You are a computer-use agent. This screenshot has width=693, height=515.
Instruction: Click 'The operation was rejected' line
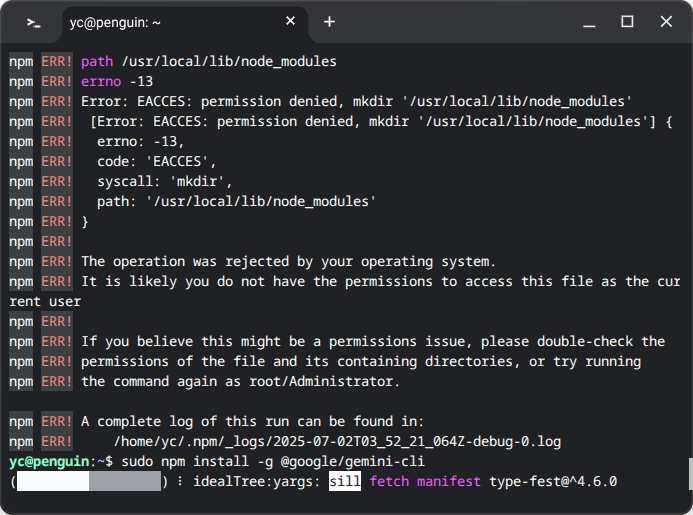click(x=288, y=261)
